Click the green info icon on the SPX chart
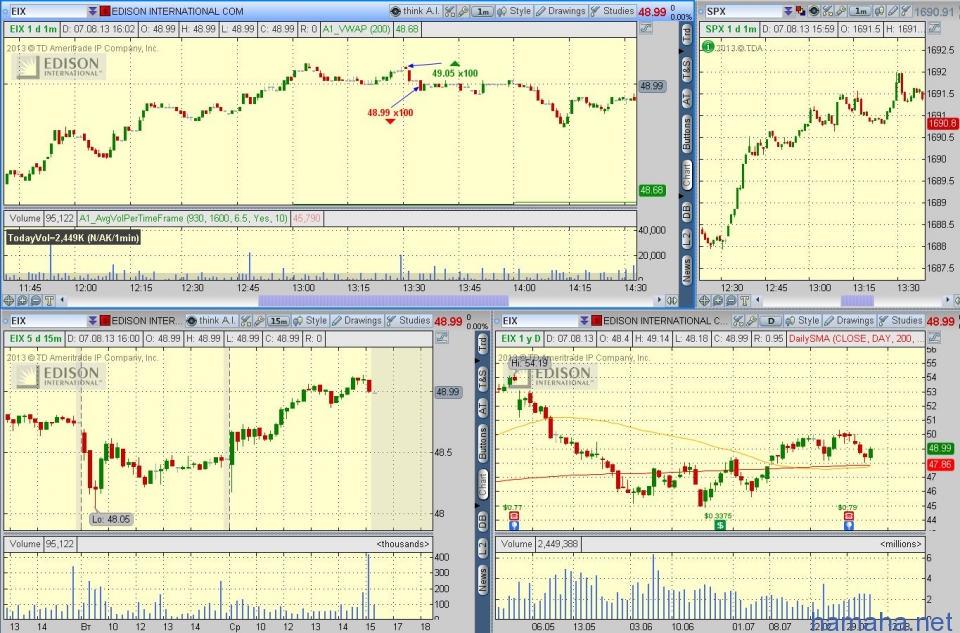Screen dimensions: 960x633 click(x=708, y=47)
